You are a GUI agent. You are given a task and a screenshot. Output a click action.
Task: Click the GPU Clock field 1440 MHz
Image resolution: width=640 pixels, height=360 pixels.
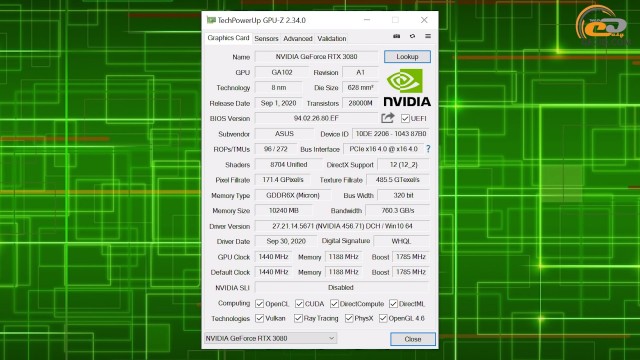pos(273,257)
